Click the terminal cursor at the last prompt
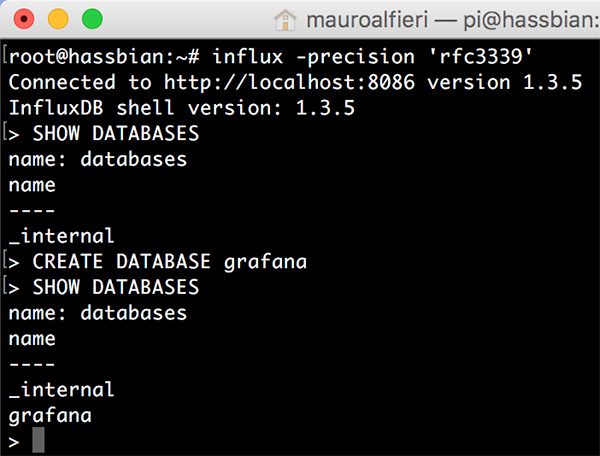 coord(39,441)
